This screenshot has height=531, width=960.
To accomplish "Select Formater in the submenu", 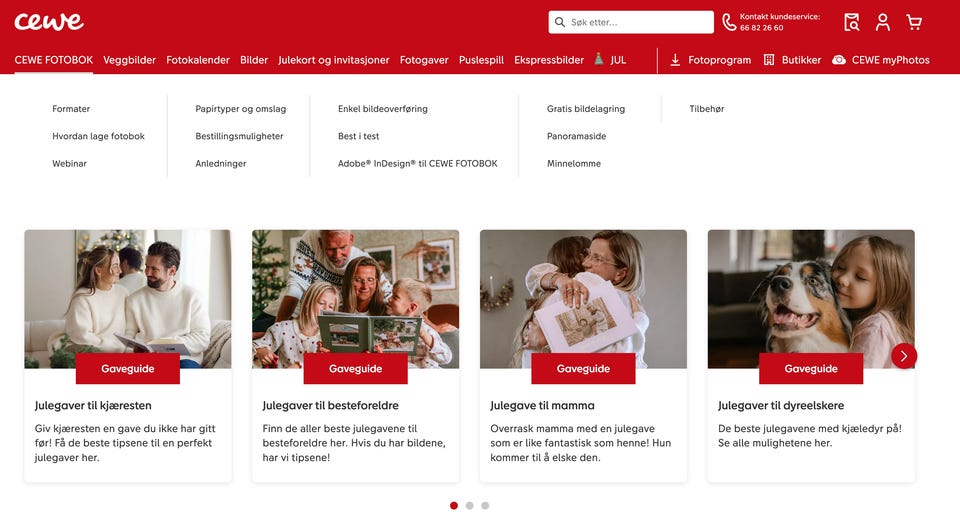I will 71,109.
